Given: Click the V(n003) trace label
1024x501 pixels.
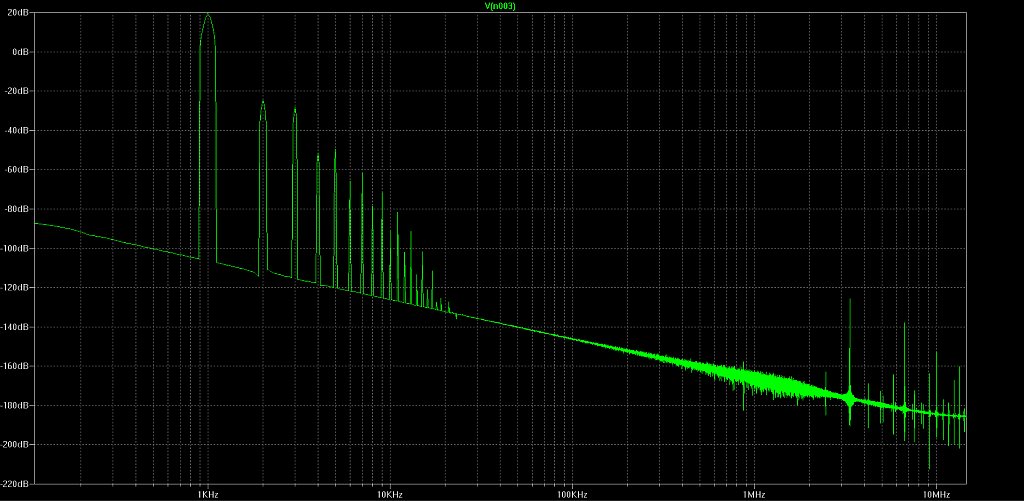Looking at the screenshot, I should point(501,6).
